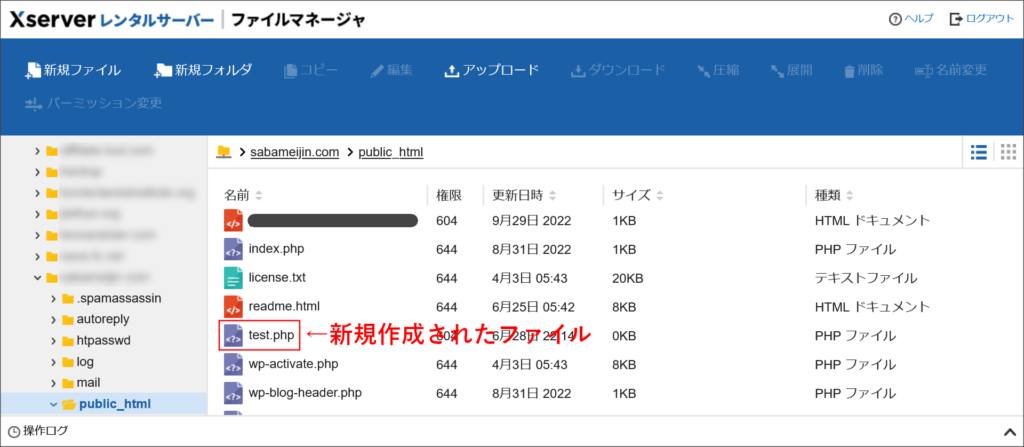Switch to list view icon
1024x447 pixels.
(979, 152)
